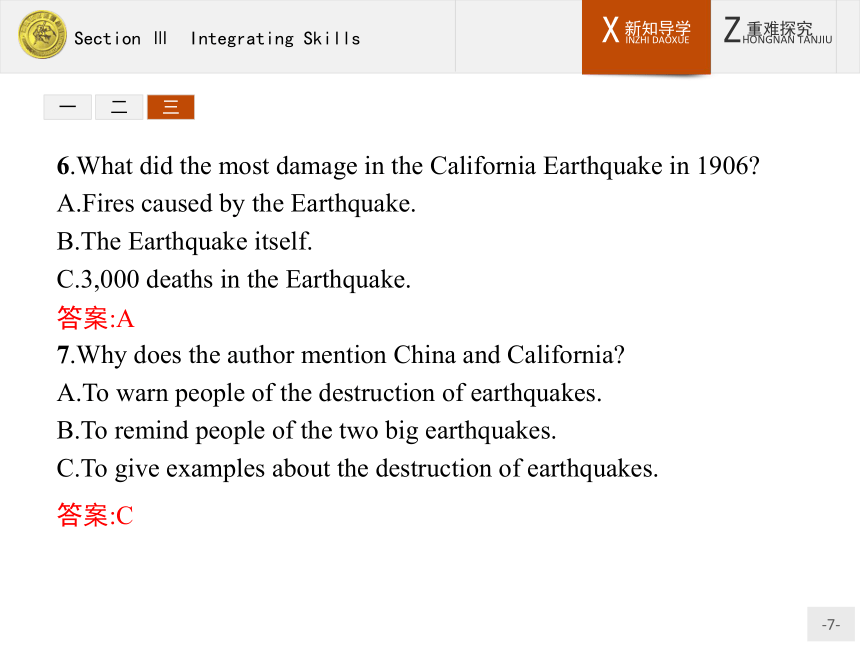Select the highlighted section 三 button
Viewport: 860px width, 645px height.
pos(171,106)
